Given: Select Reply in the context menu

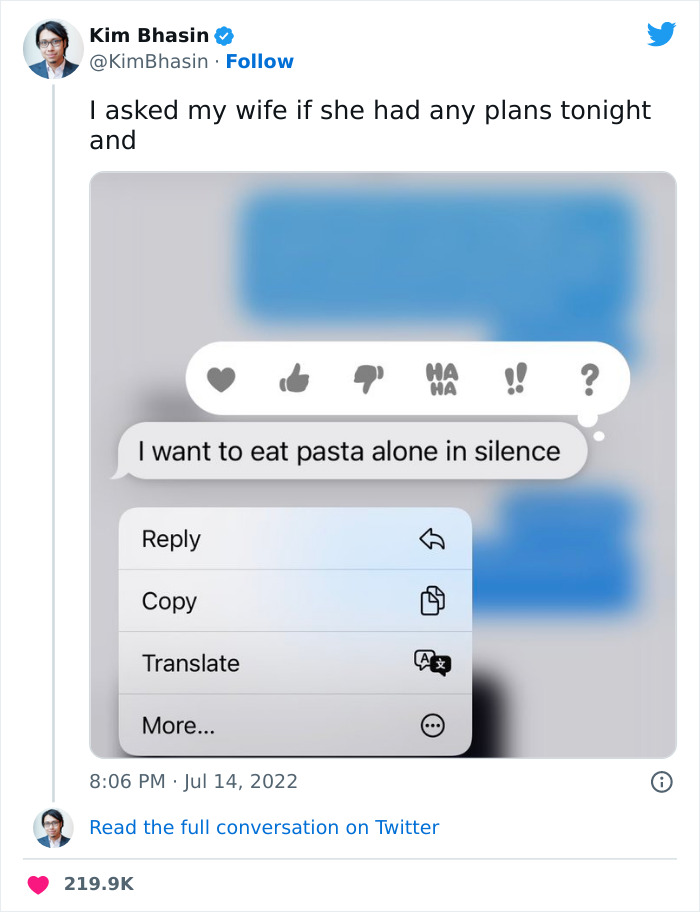Looking at the screenshot, I should pos(295,539).
